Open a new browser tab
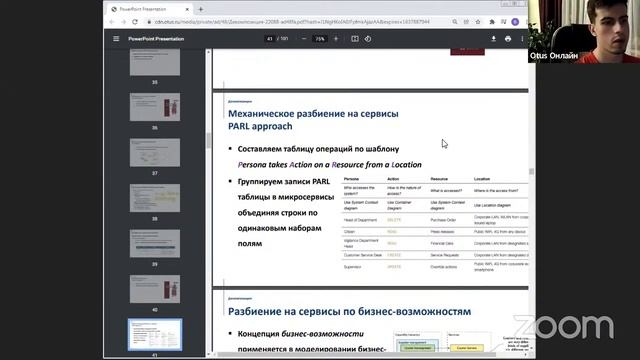 tap(201, 9)
